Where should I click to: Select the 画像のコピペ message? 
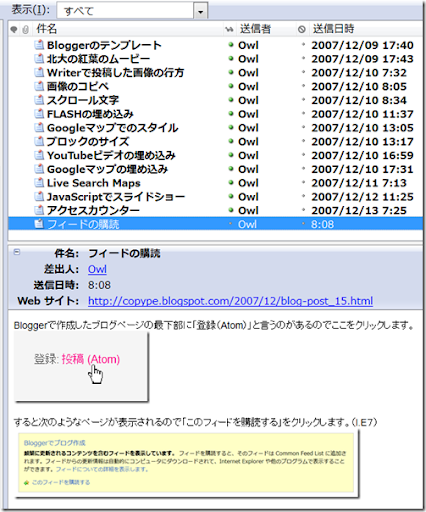point(215,86)
